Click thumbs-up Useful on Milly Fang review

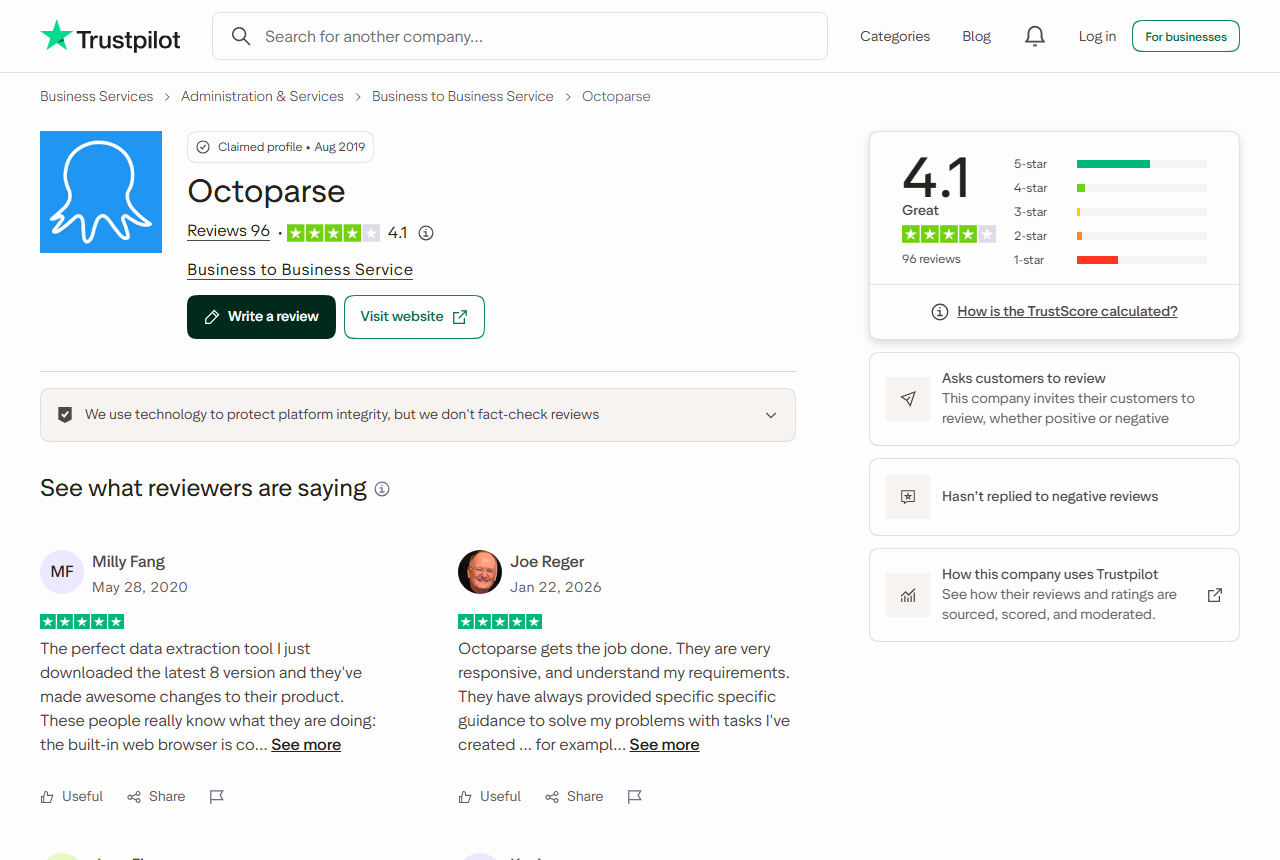coord(72,797)
